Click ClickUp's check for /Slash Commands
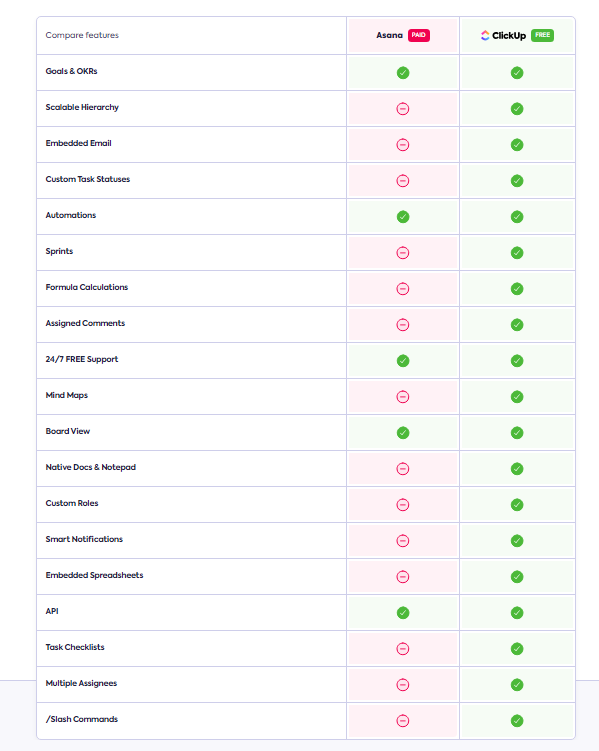The width and height of the screenshot is (599, 751). coord(517,720)
